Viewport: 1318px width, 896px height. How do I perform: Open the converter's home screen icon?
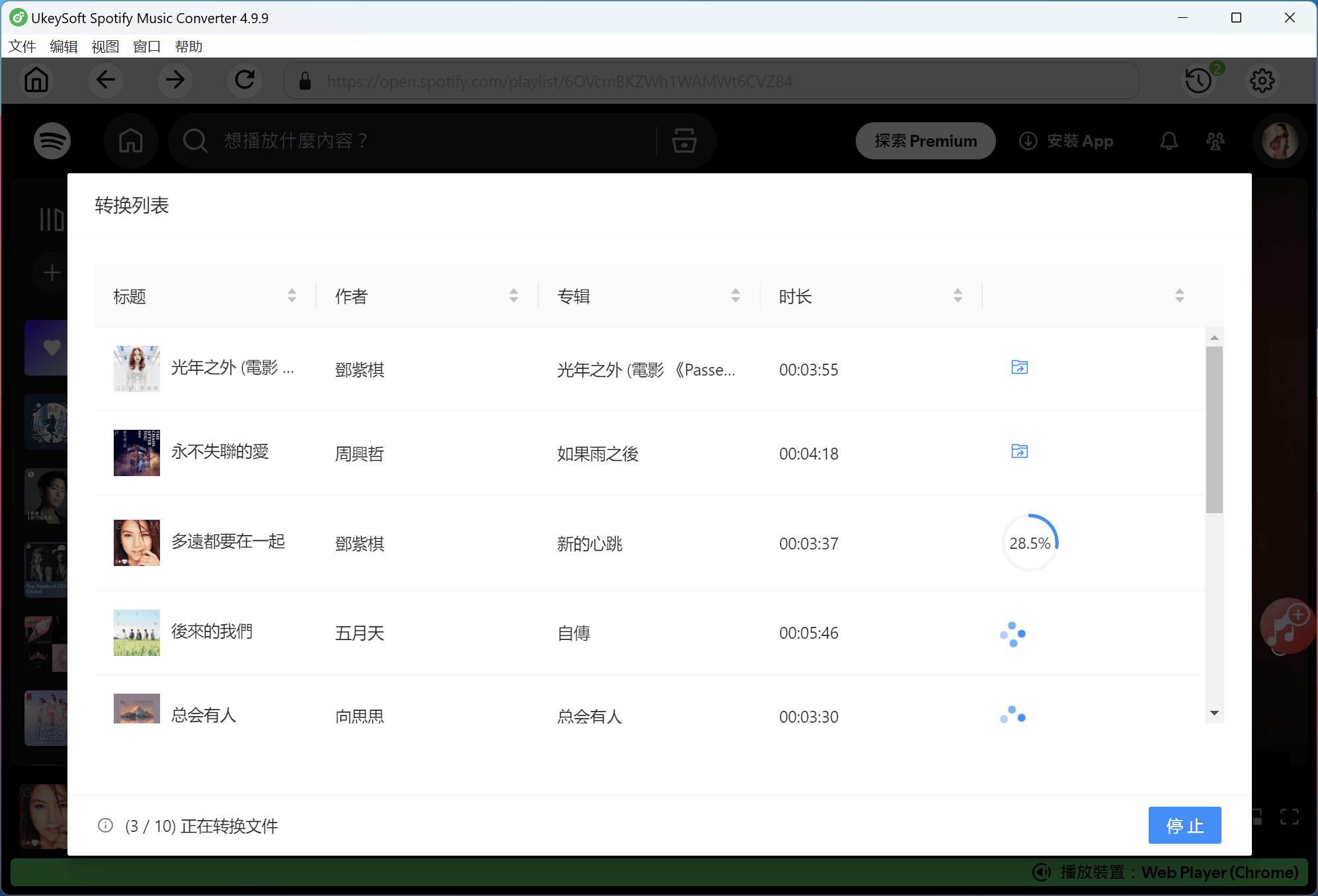pos(36,80)
